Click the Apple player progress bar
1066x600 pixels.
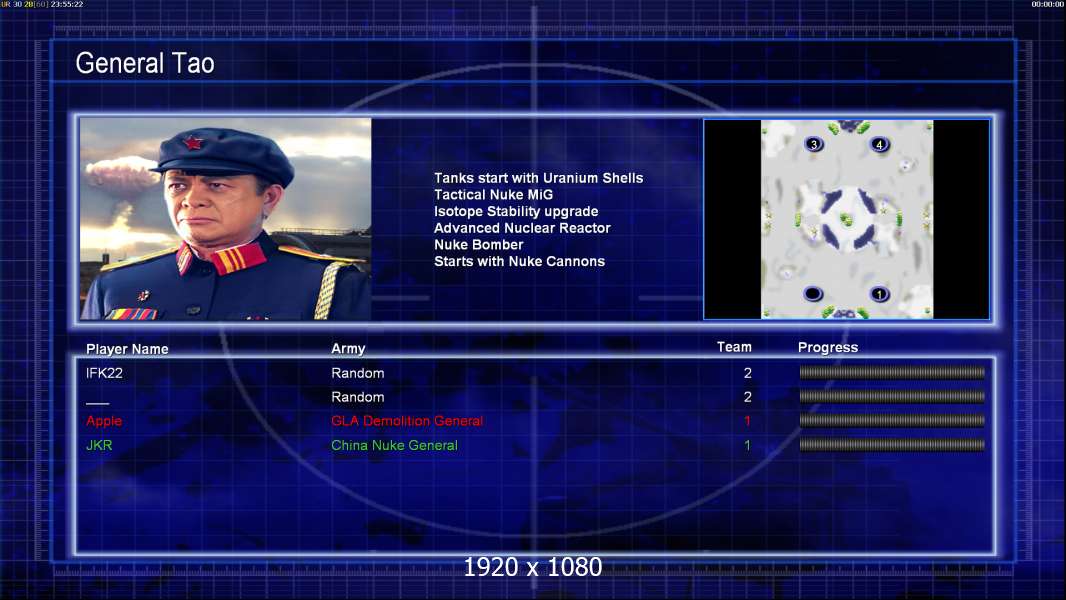point(892,421)
